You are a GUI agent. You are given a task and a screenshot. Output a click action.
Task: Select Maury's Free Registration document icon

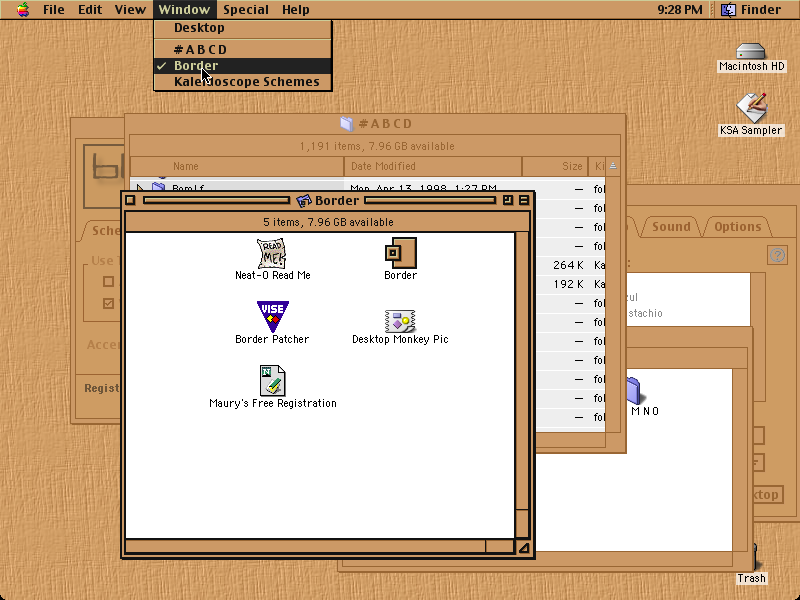click(272, 381)
